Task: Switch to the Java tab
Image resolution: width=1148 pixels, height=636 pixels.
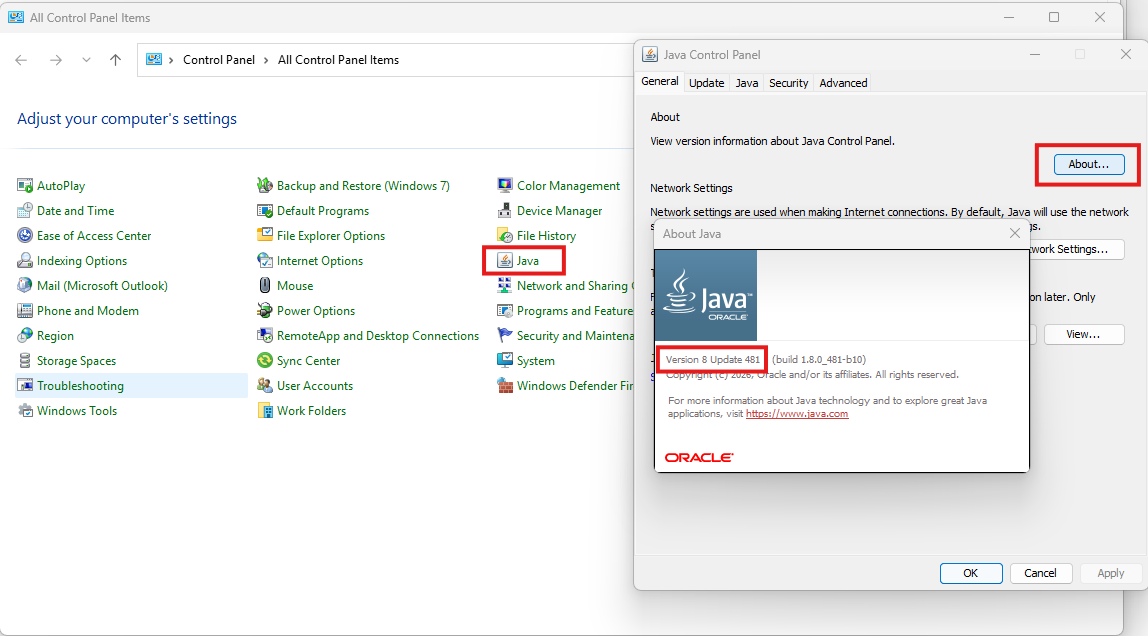Action: pos(747,83)
